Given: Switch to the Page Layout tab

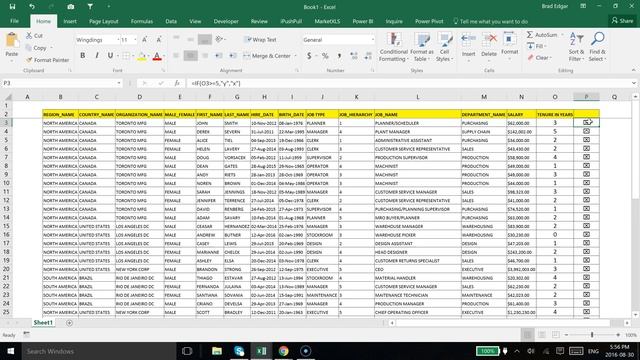Looking at the screenshot, I should click(104, 21).
